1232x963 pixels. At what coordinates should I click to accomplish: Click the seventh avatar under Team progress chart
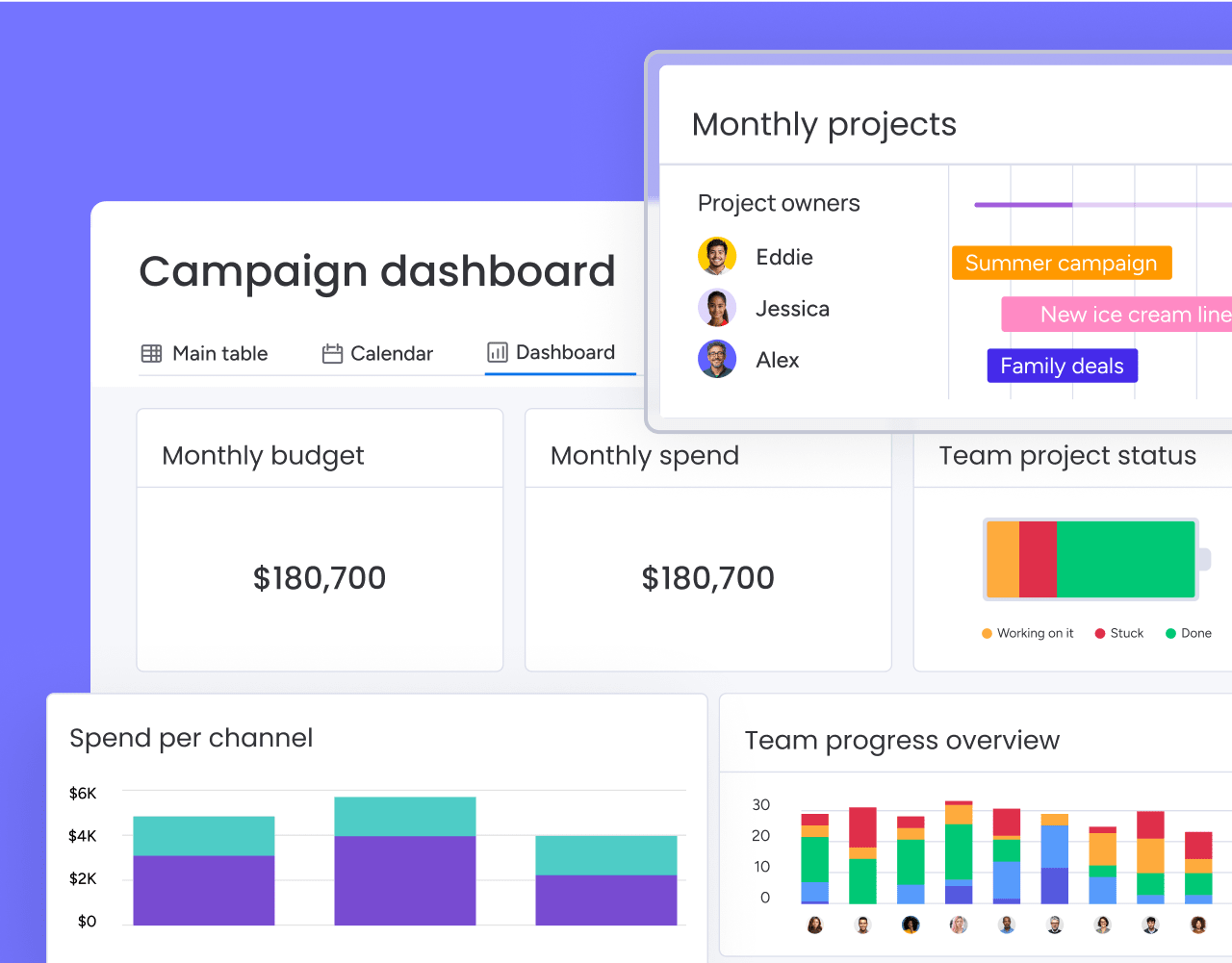coord(1103,925)
